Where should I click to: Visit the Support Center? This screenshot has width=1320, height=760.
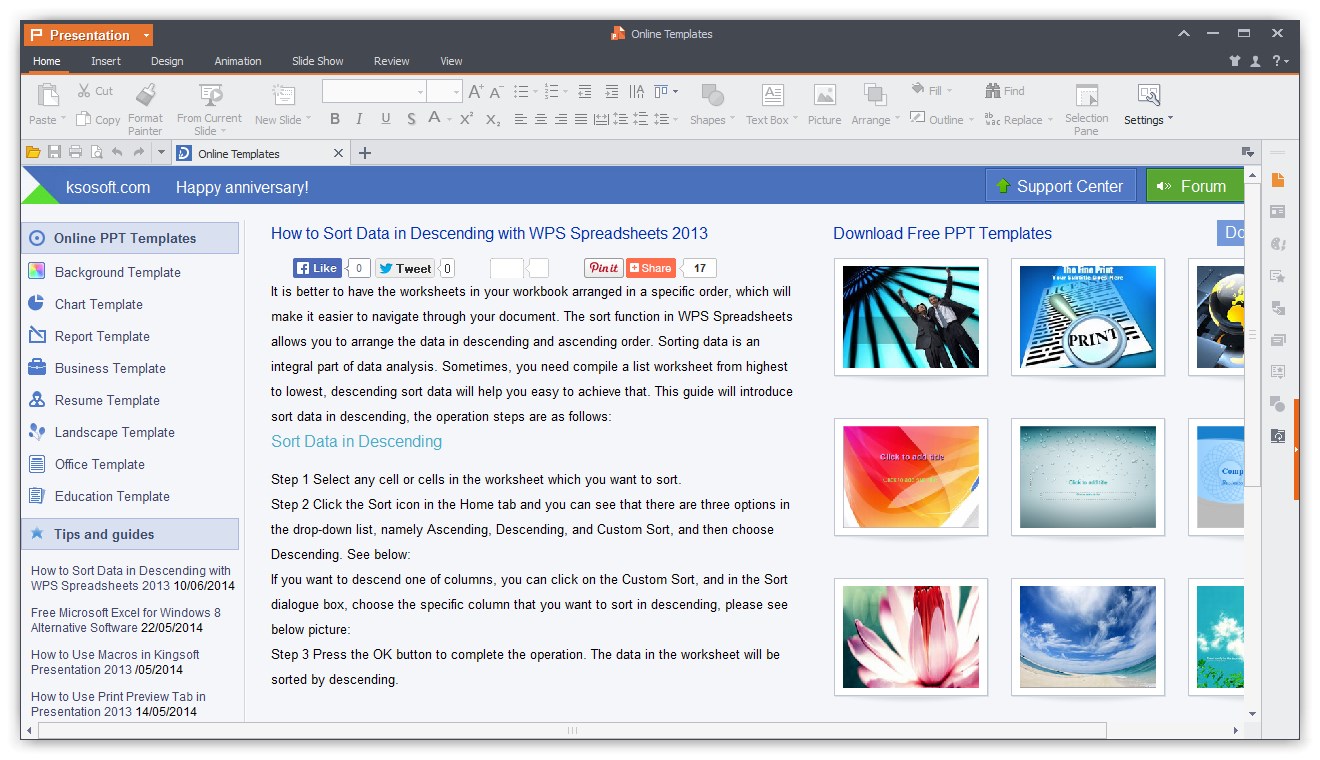click(1060, 185)
